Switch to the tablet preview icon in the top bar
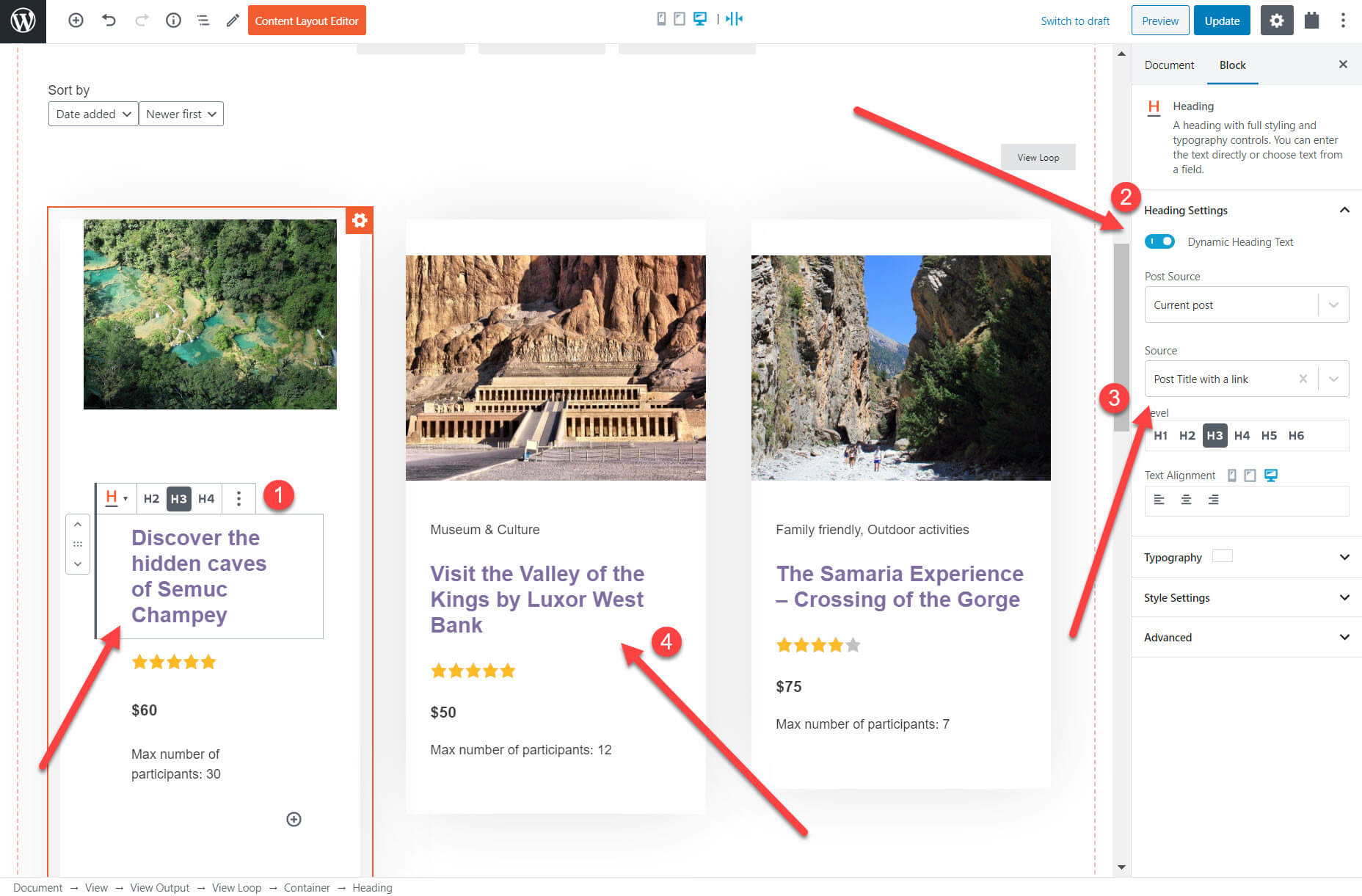1362x896 pixels. click(x=680, y=19)
